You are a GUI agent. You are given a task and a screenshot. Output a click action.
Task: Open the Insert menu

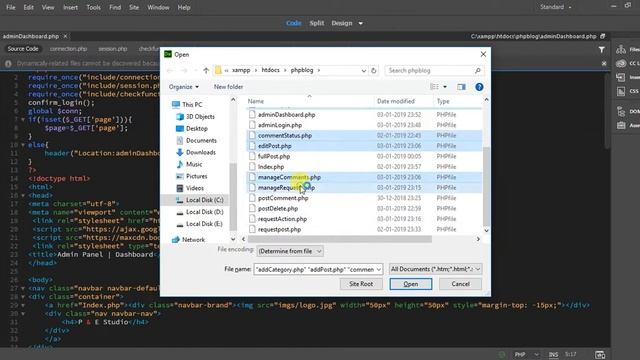(70, 7)
